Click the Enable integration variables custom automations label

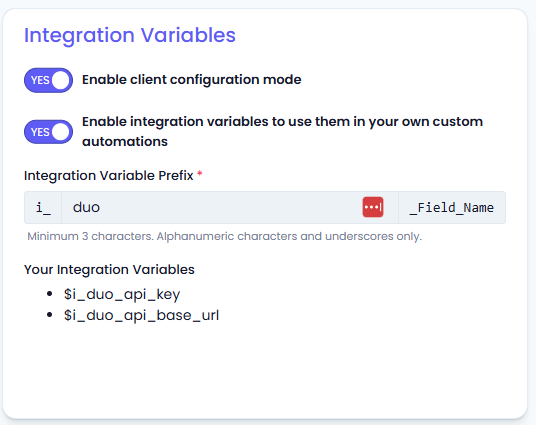coord(282,132)
